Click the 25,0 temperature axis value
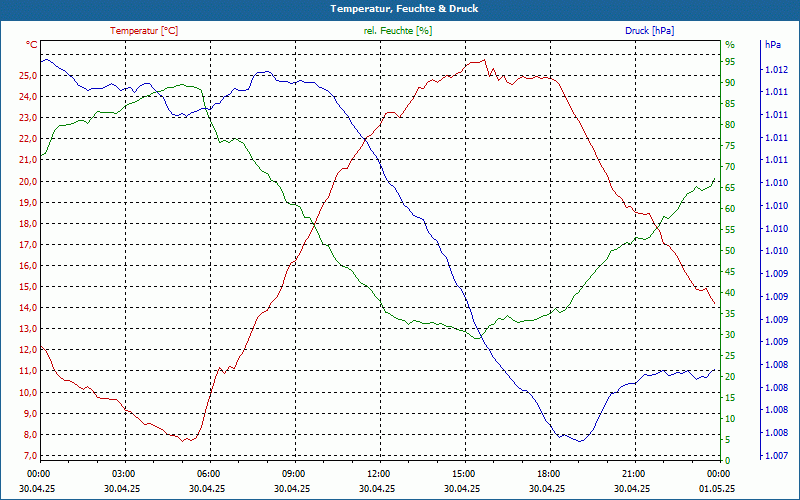Viewport: 800px width, 500px height. click(x=28, y=76)
